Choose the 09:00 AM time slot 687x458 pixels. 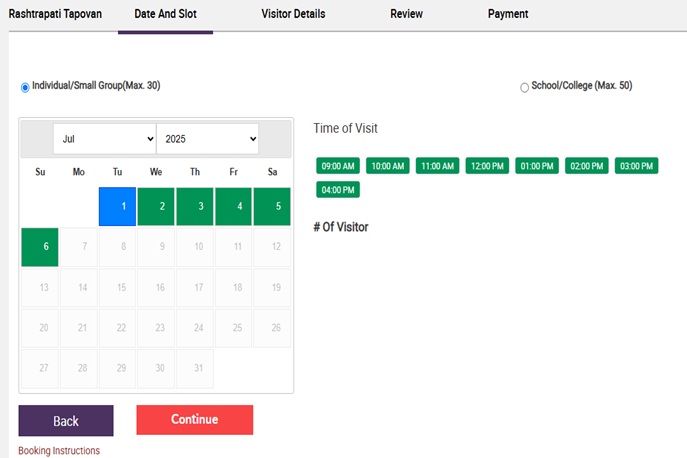(338, 166)
